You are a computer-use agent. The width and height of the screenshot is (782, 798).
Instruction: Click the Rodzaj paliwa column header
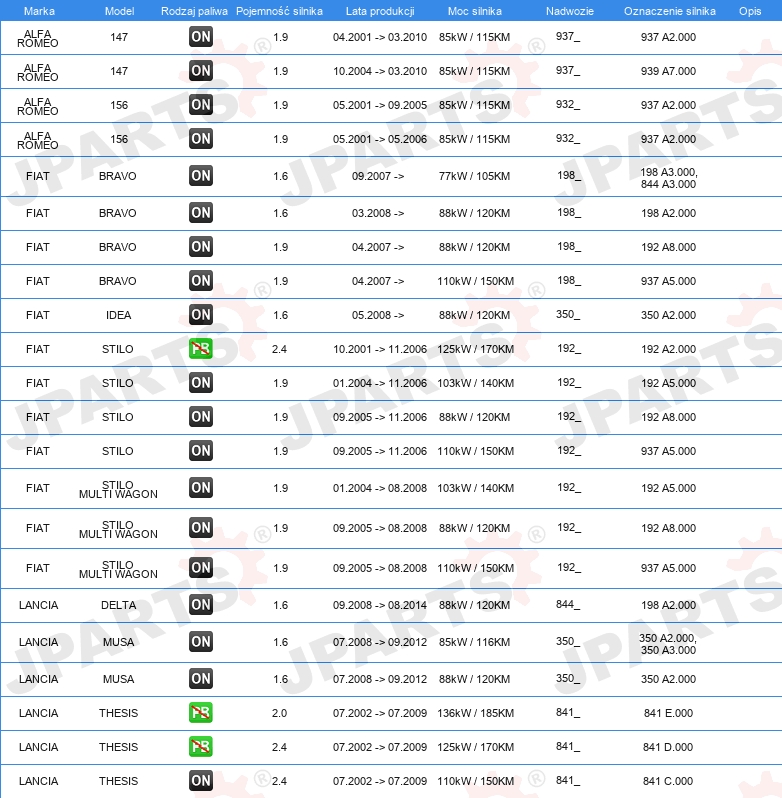point(194,11)
